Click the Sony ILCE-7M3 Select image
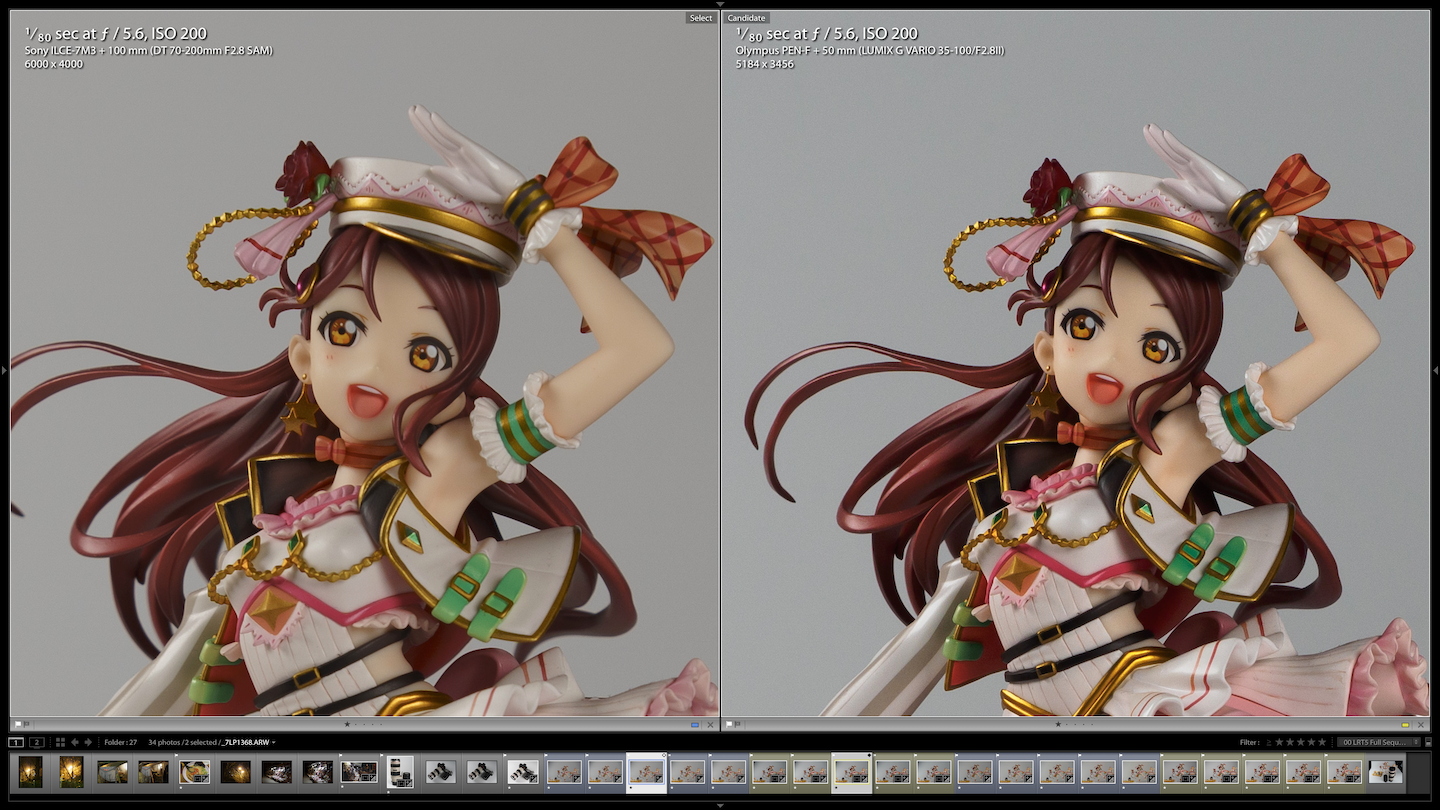Image resolution: width=1440 pixels, height=810 pixels. pos(365,365)
